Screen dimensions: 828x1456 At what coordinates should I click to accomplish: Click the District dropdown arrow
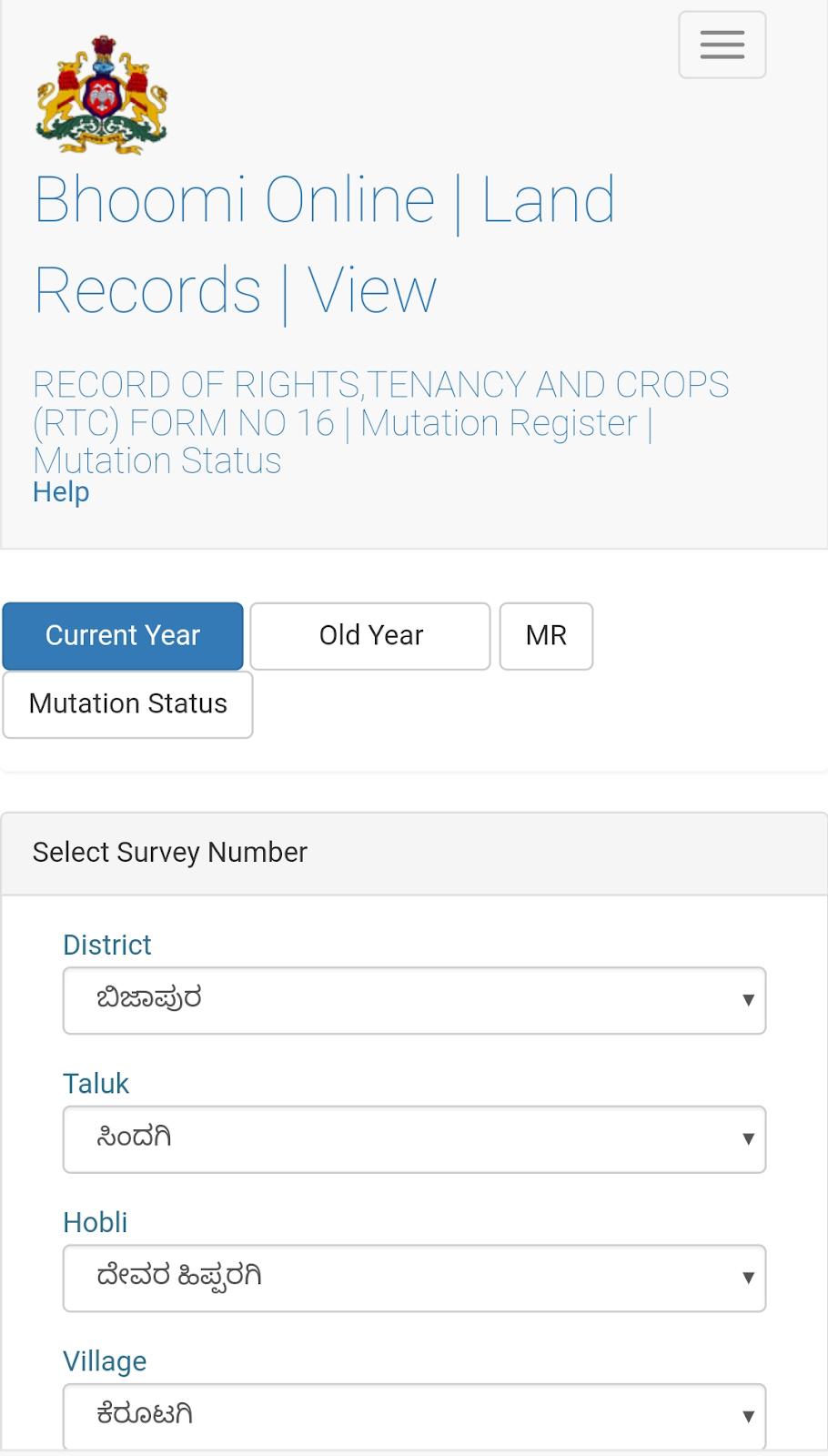[748, 1000]
